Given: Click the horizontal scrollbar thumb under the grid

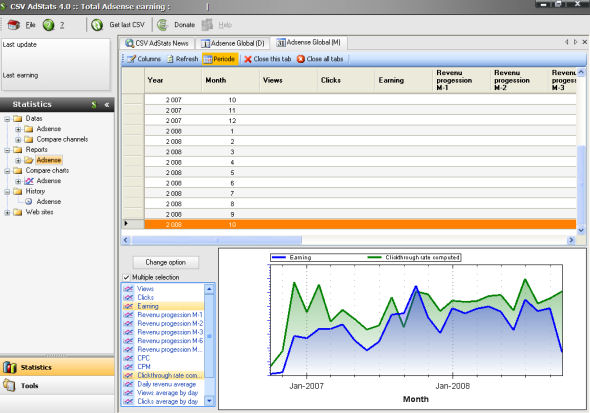Looking at the screenshot, I should [x=216, y=240].
